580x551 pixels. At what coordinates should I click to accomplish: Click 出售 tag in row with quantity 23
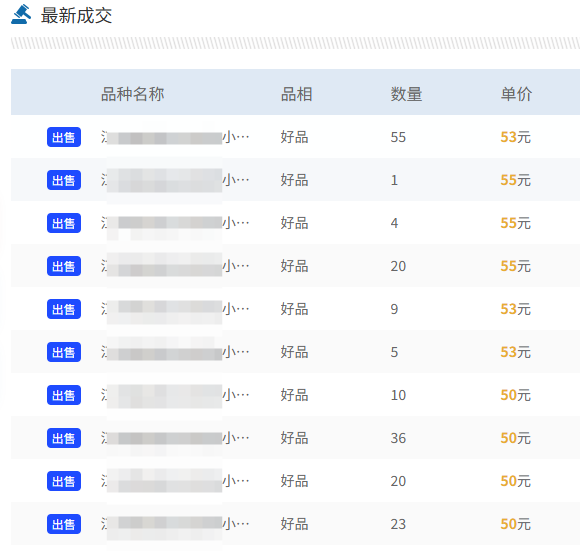click(64, 524)
